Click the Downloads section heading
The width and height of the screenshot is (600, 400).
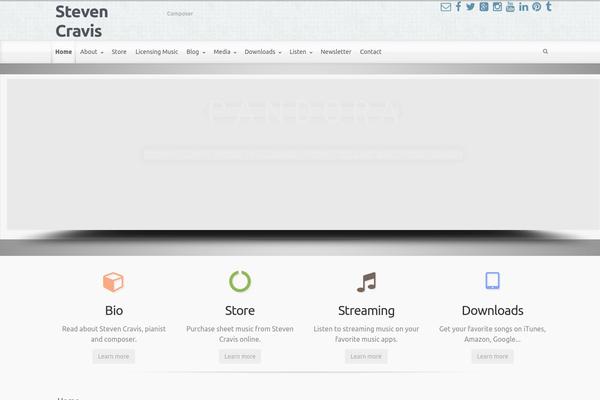[492, 310]
